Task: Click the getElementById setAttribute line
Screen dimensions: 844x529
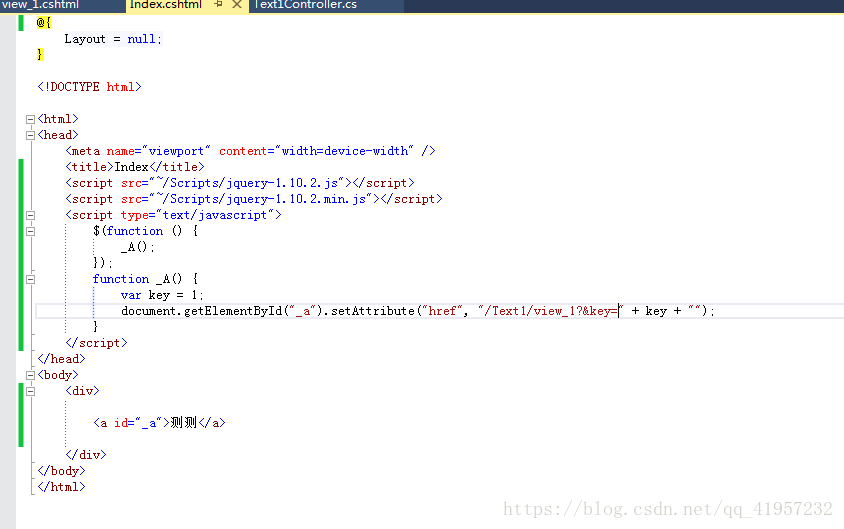Action: 418,311
